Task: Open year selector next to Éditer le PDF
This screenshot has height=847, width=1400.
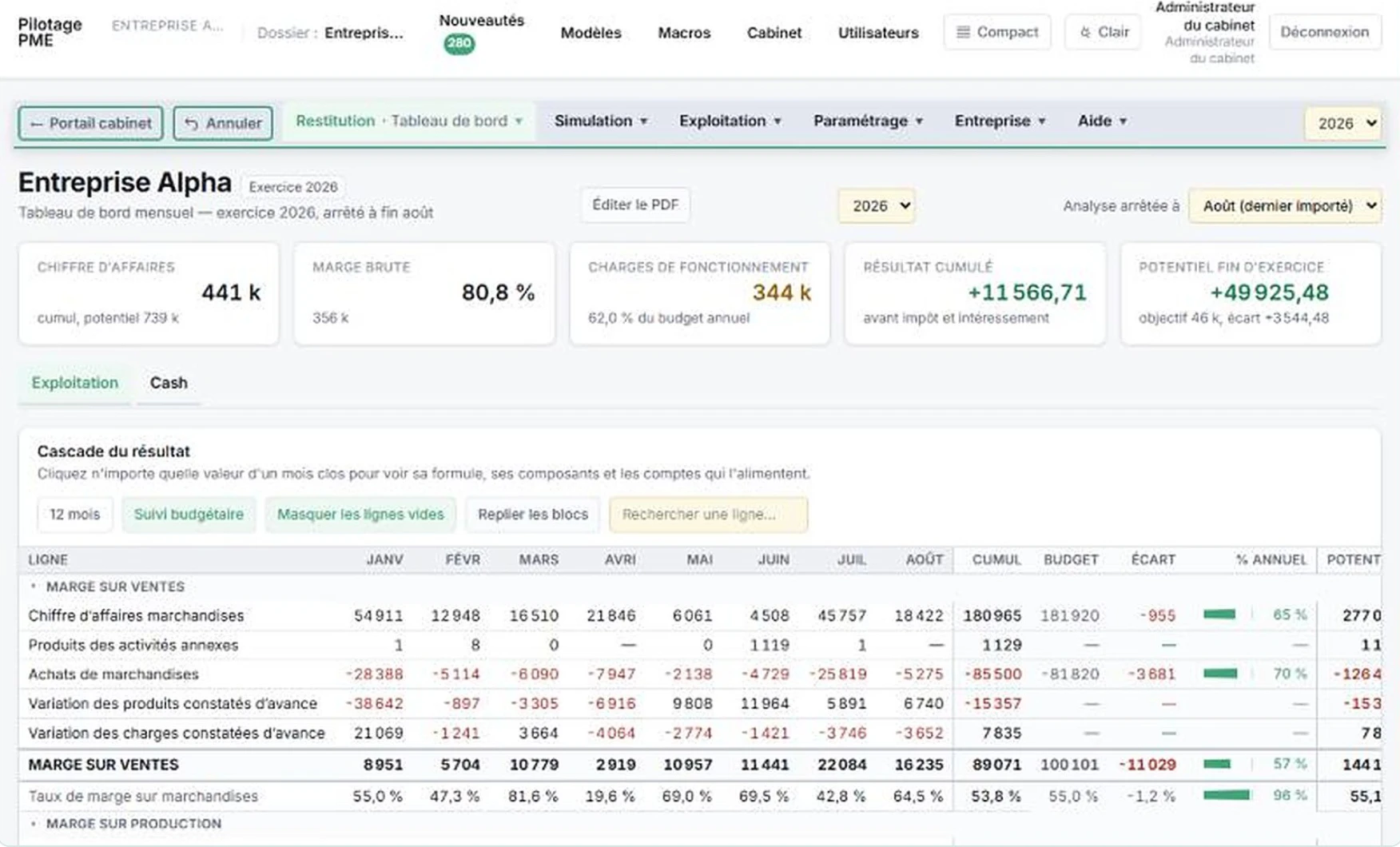Action: coord(877,206)
